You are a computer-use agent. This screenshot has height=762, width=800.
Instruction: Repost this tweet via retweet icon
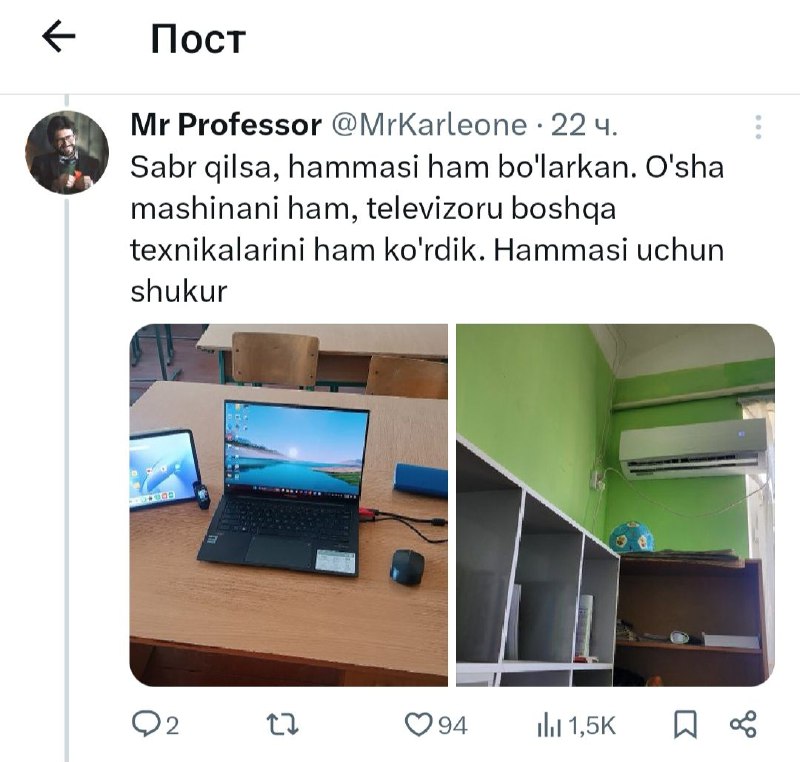(283, 724)
